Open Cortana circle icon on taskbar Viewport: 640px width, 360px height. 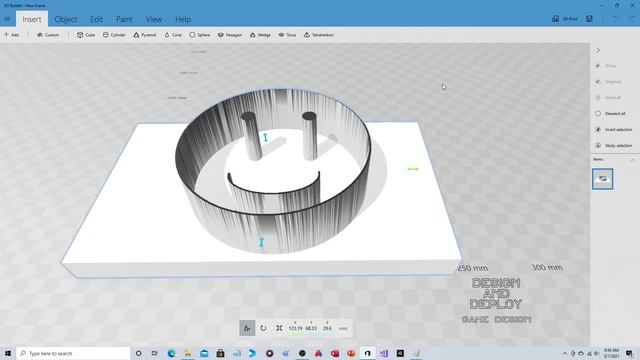pos(138,353)
